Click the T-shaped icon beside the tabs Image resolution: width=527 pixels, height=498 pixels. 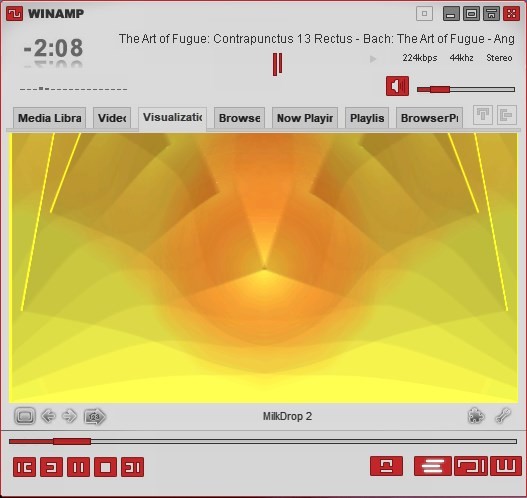pyautogui.click(x=483, y=115)
